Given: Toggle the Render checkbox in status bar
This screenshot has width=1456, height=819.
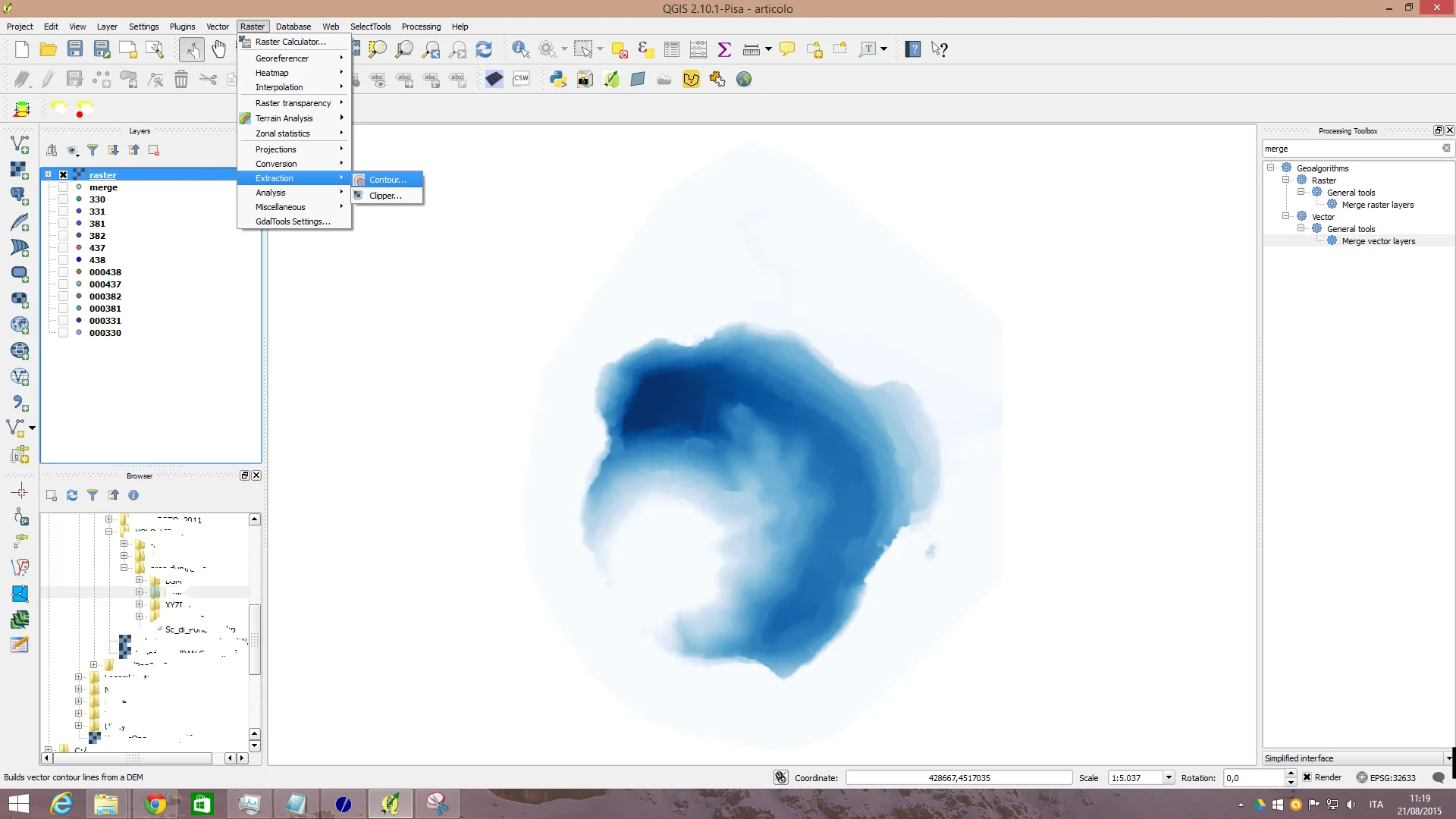Looking at the screenshot, I should click(1307, 777).
